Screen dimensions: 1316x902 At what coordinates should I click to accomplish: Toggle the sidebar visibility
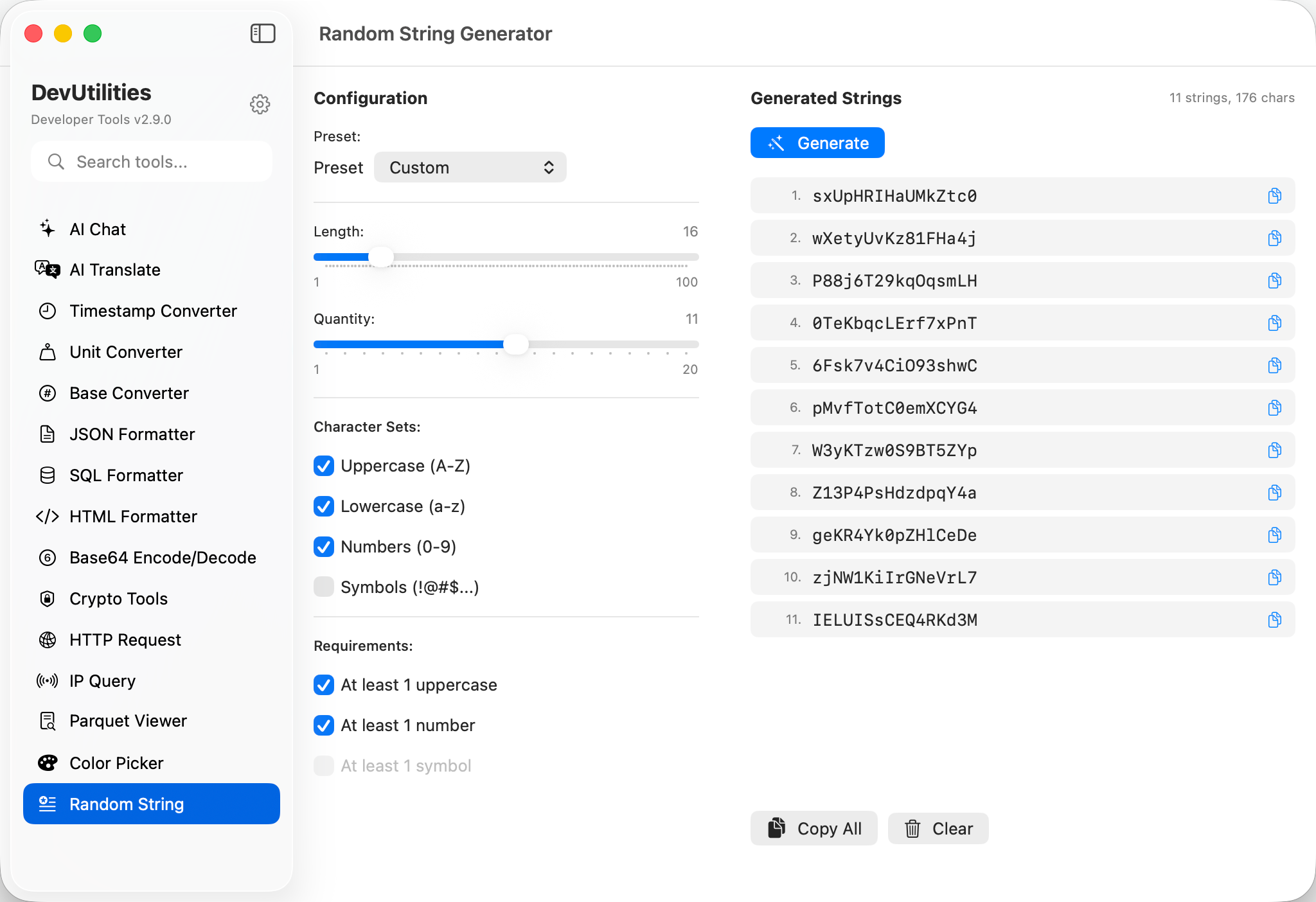coord(262,33)
